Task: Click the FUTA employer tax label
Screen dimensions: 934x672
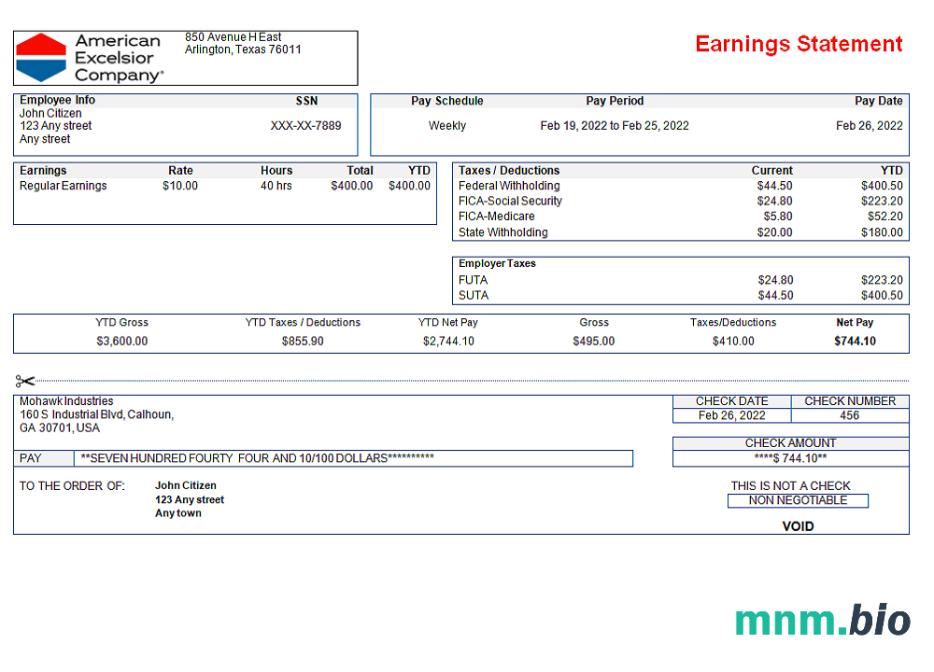Action: 473,281
